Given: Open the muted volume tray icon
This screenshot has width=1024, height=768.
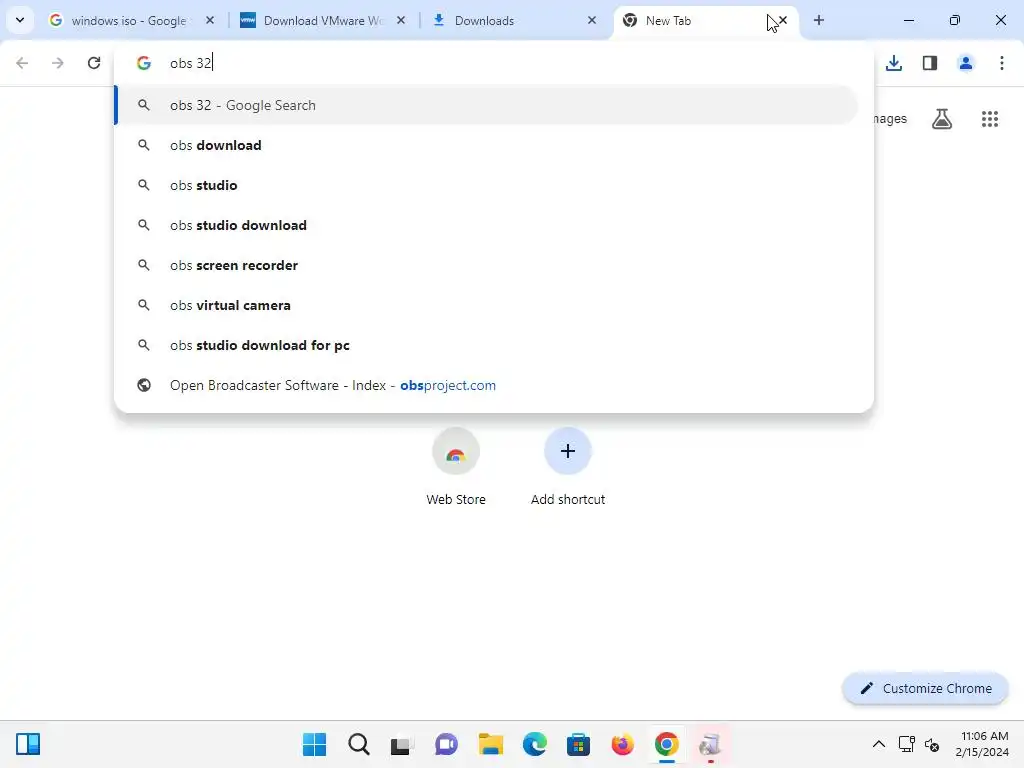Looking at the screenshot, I should pos(933,744).
